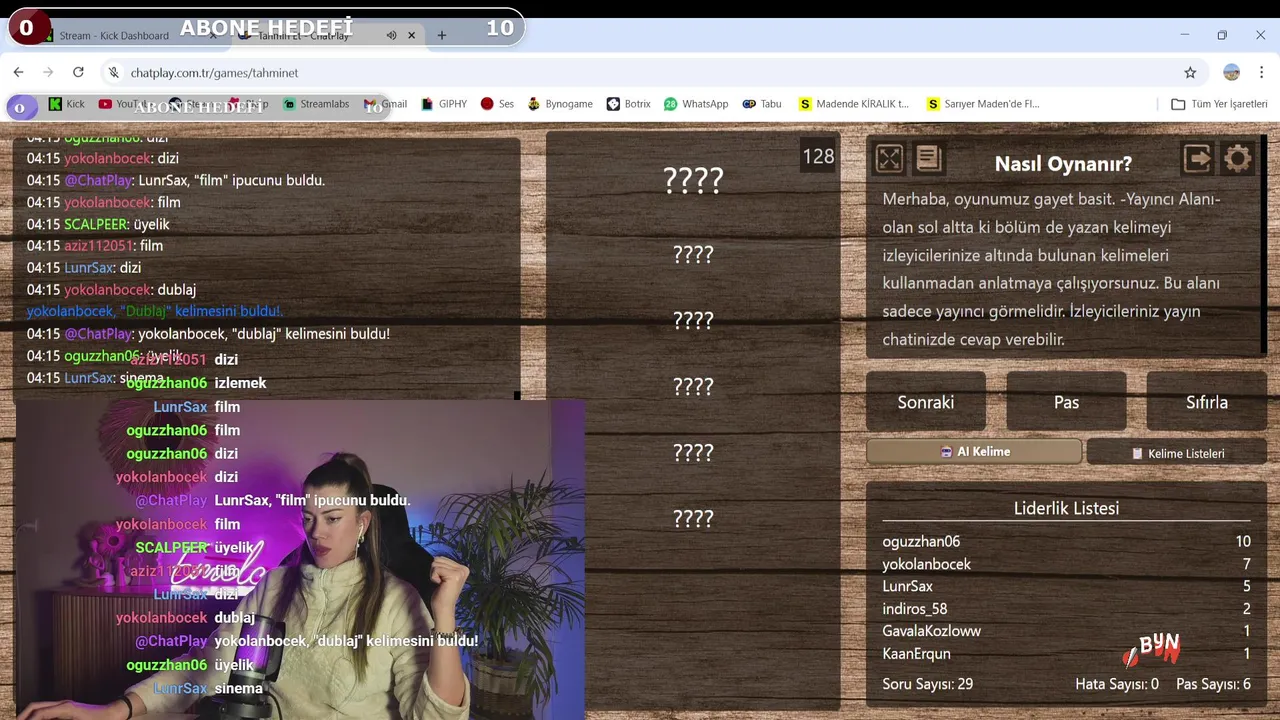Screen dimensions: 1280x720
Task: Click the Pas button
Action: click(x=1066, y=402)
